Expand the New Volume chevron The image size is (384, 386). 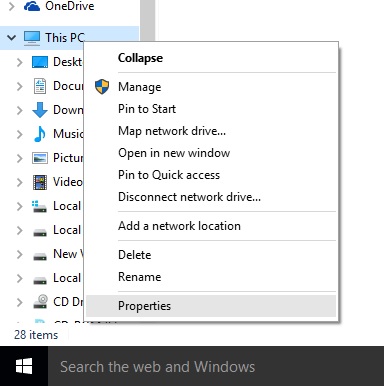pos(20,254)
